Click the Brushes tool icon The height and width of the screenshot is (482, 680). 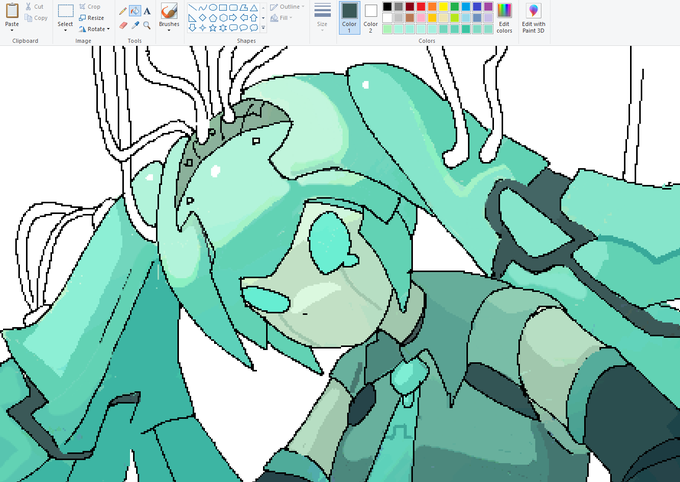tap(169, 11)
